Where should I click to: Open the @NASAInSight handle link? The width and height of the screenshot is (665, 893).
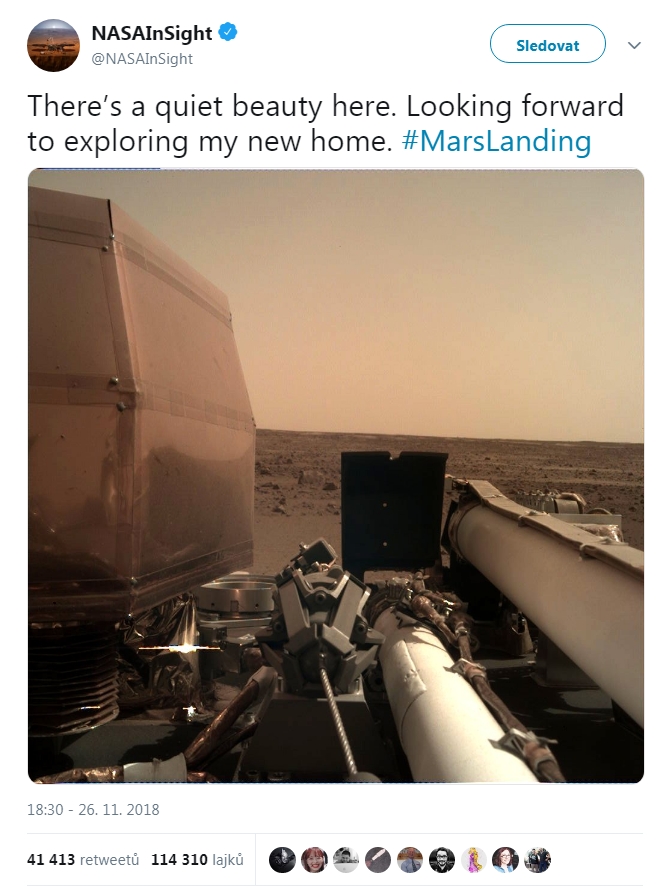[x=142, y=59]
